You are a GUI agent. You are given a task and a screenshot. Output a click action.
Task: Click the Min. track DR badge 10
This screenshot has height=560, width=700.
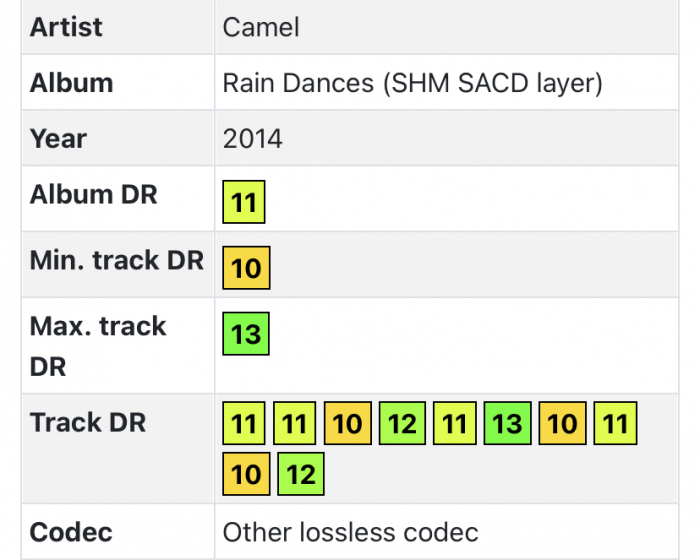point(246,268)
